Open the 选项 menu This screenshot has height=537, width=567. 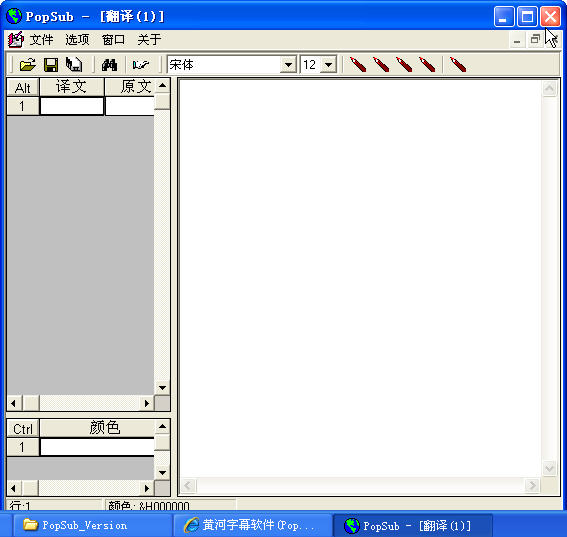click(x=77, y=39)
